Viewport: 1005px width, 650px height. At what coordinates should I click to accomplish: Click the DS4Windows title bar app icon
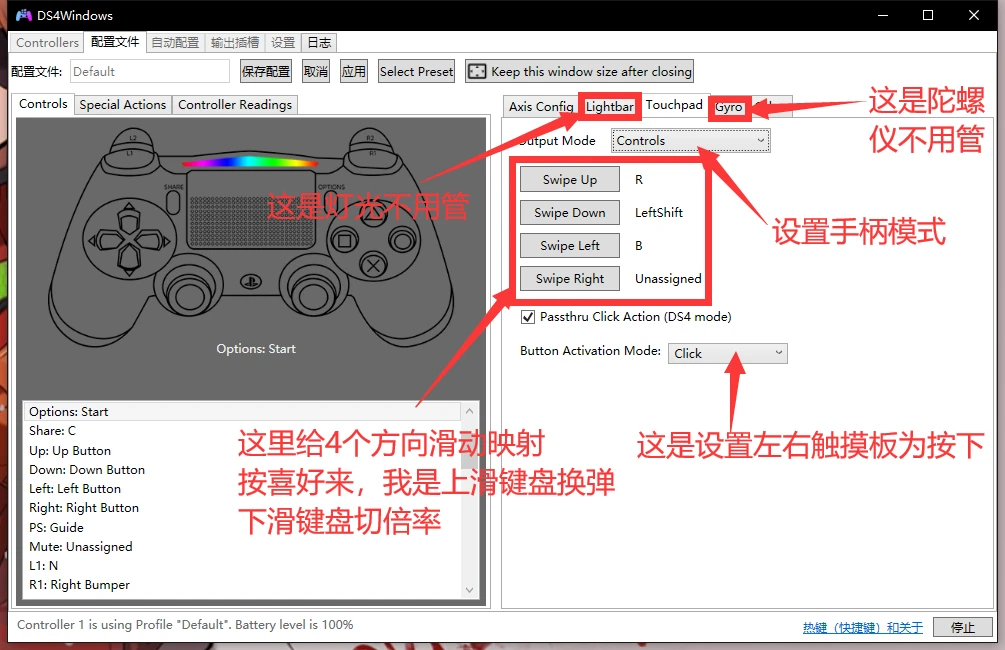tap(24, 15)
